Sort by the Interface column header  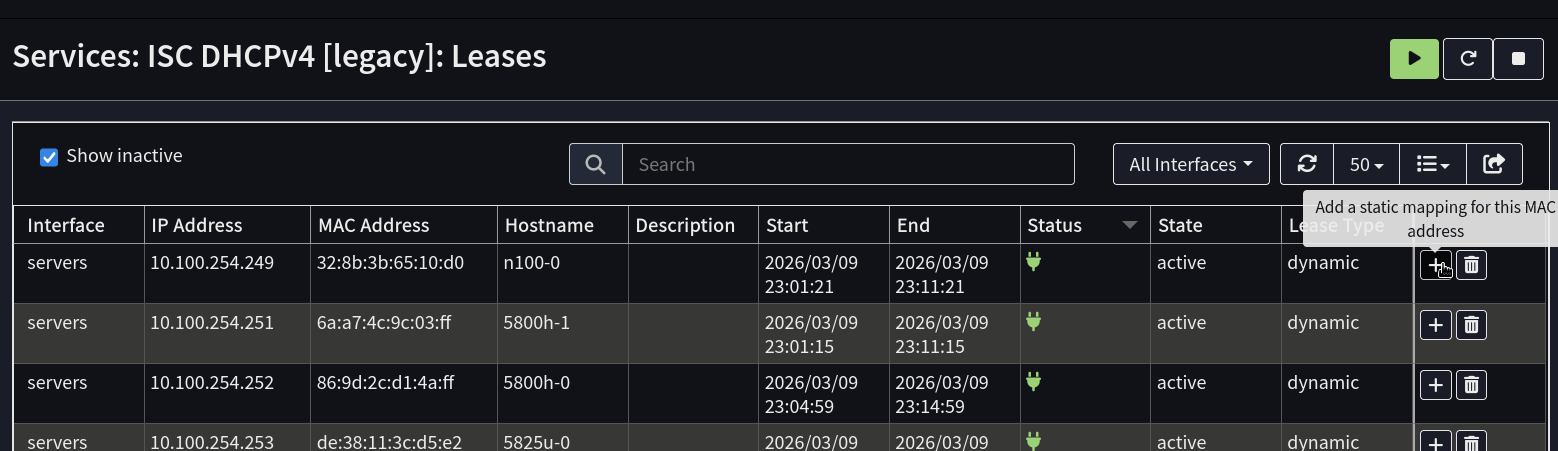[x=79, y=225]
